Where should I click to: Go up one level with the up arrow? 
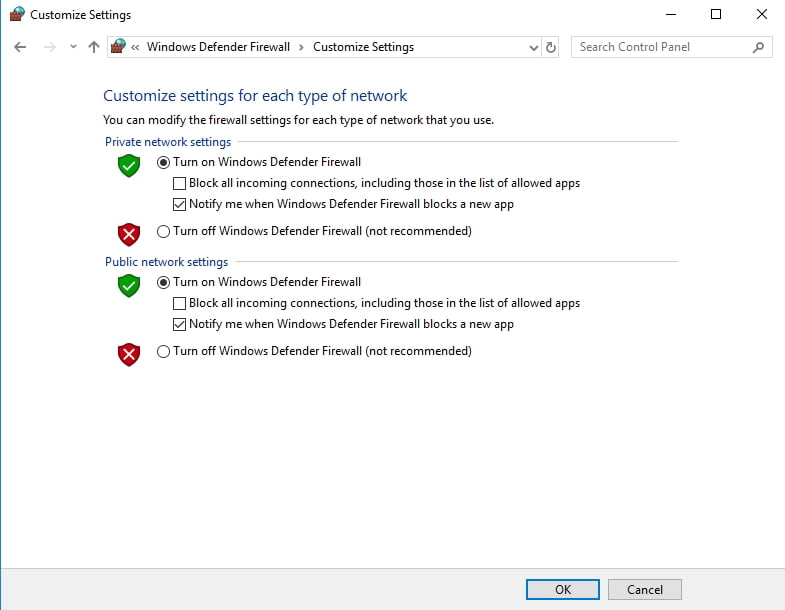(94, 47)
